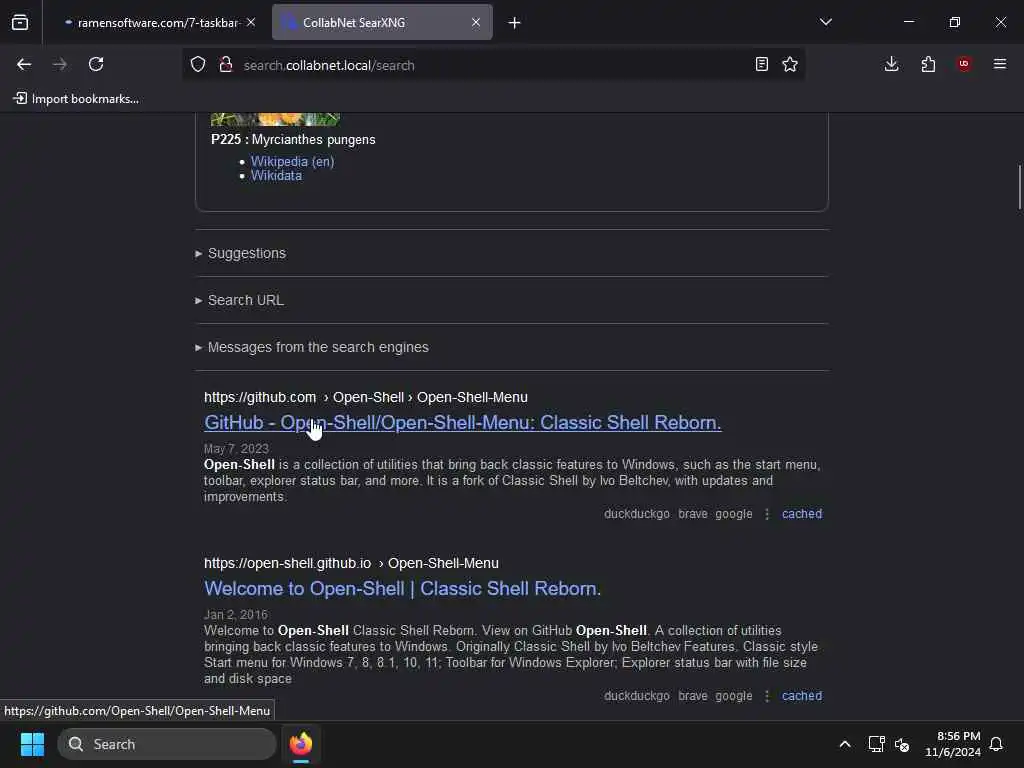Open tracking protection shield icon
The width and height of the screenshot is (1024, 768).
coord(198,65)
